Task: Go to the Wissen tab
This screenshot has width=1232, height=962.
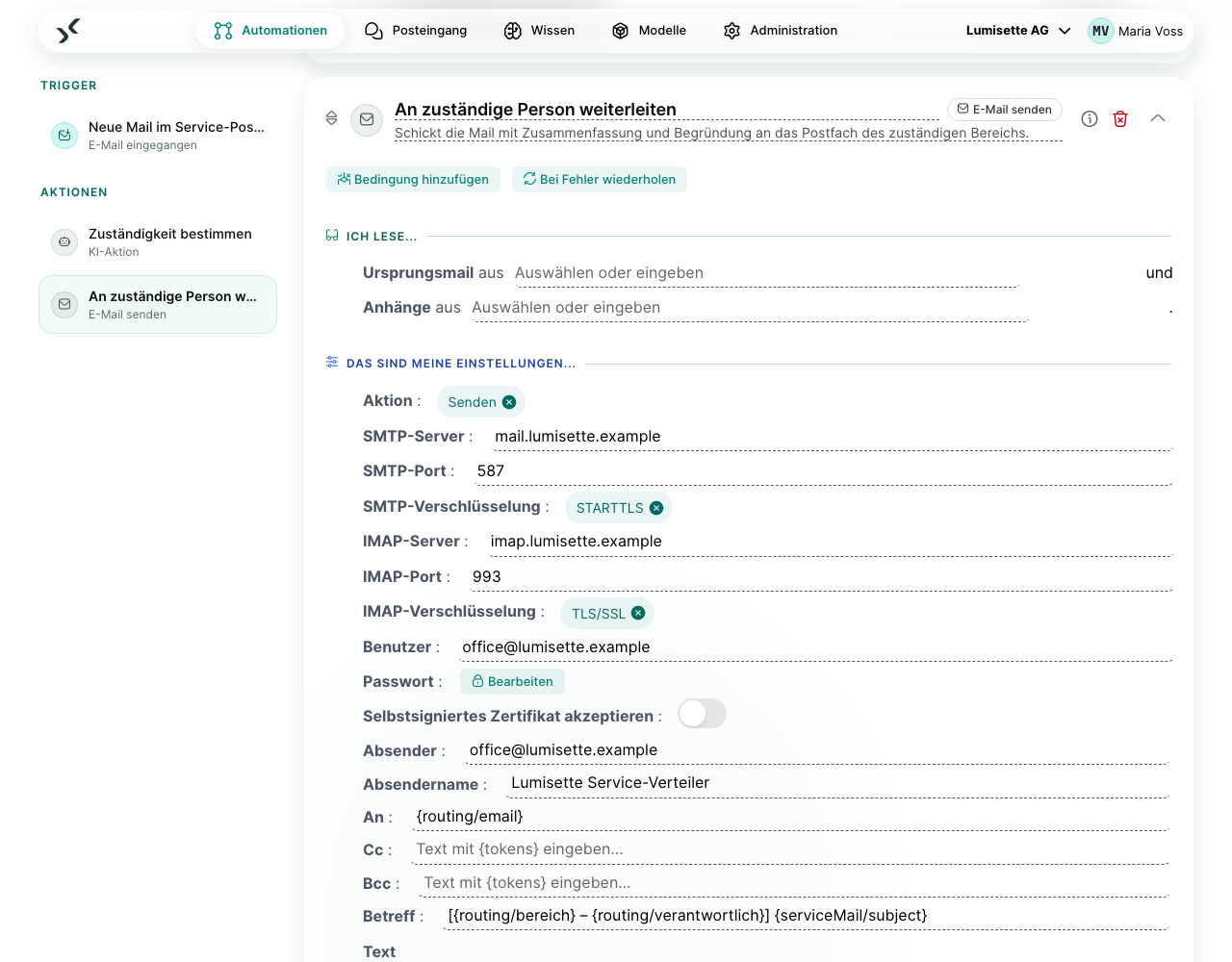Action: [539, 31]
